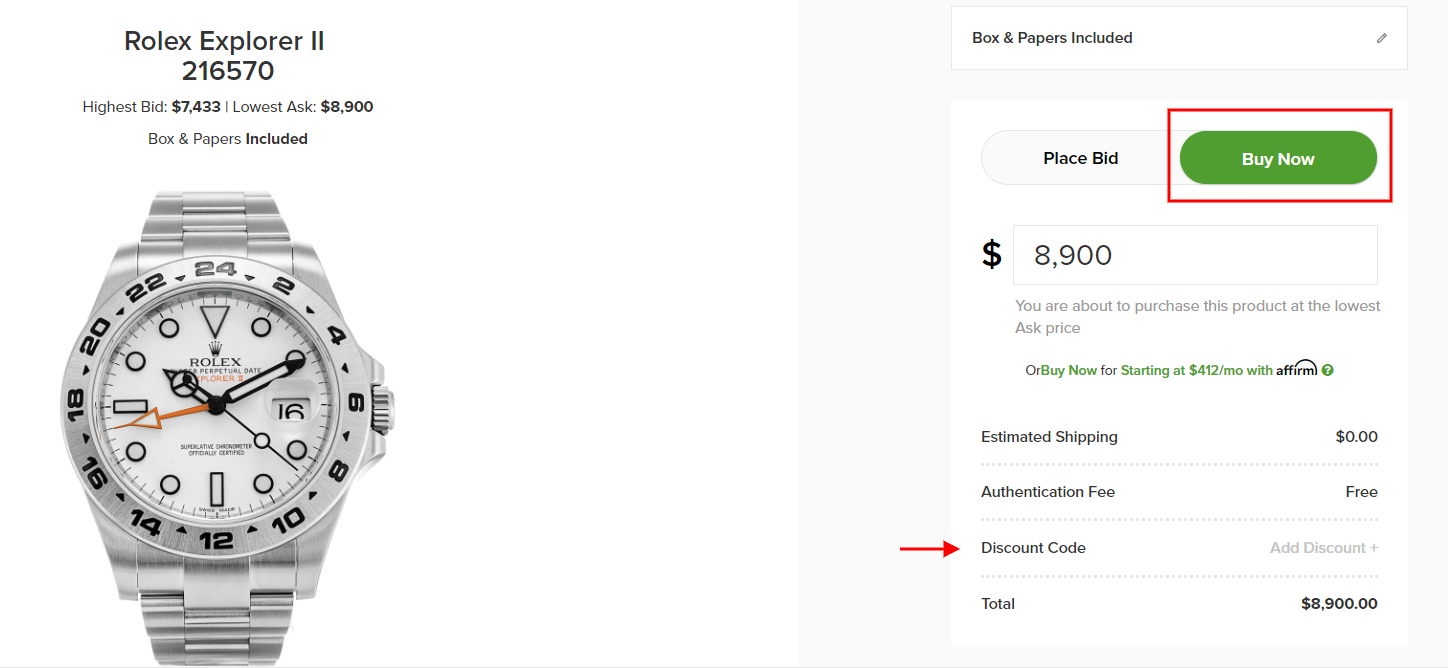1448x668 pixels.
Task: Click the Buy Now link in Affirm offer
Action: 1069,370
